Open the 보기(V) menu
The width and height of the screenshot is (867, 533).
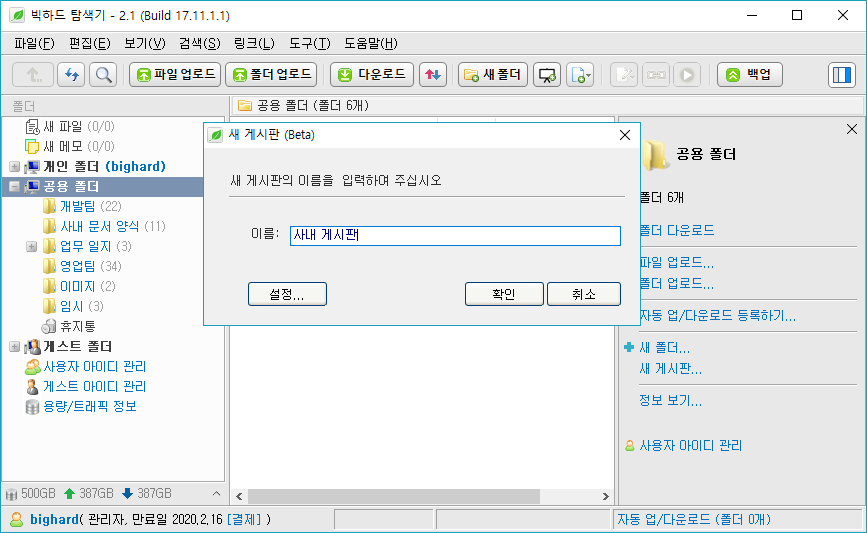(x=145, y=43)
